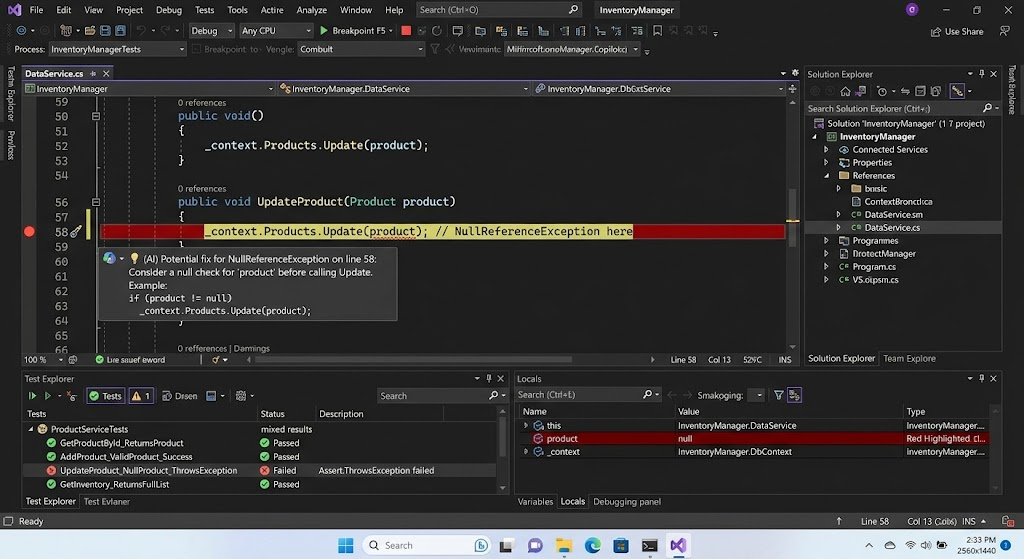This screenshot has height=559, width=1024.
Task: Open the Debug configuration dropdown
Action: (211, 31)
